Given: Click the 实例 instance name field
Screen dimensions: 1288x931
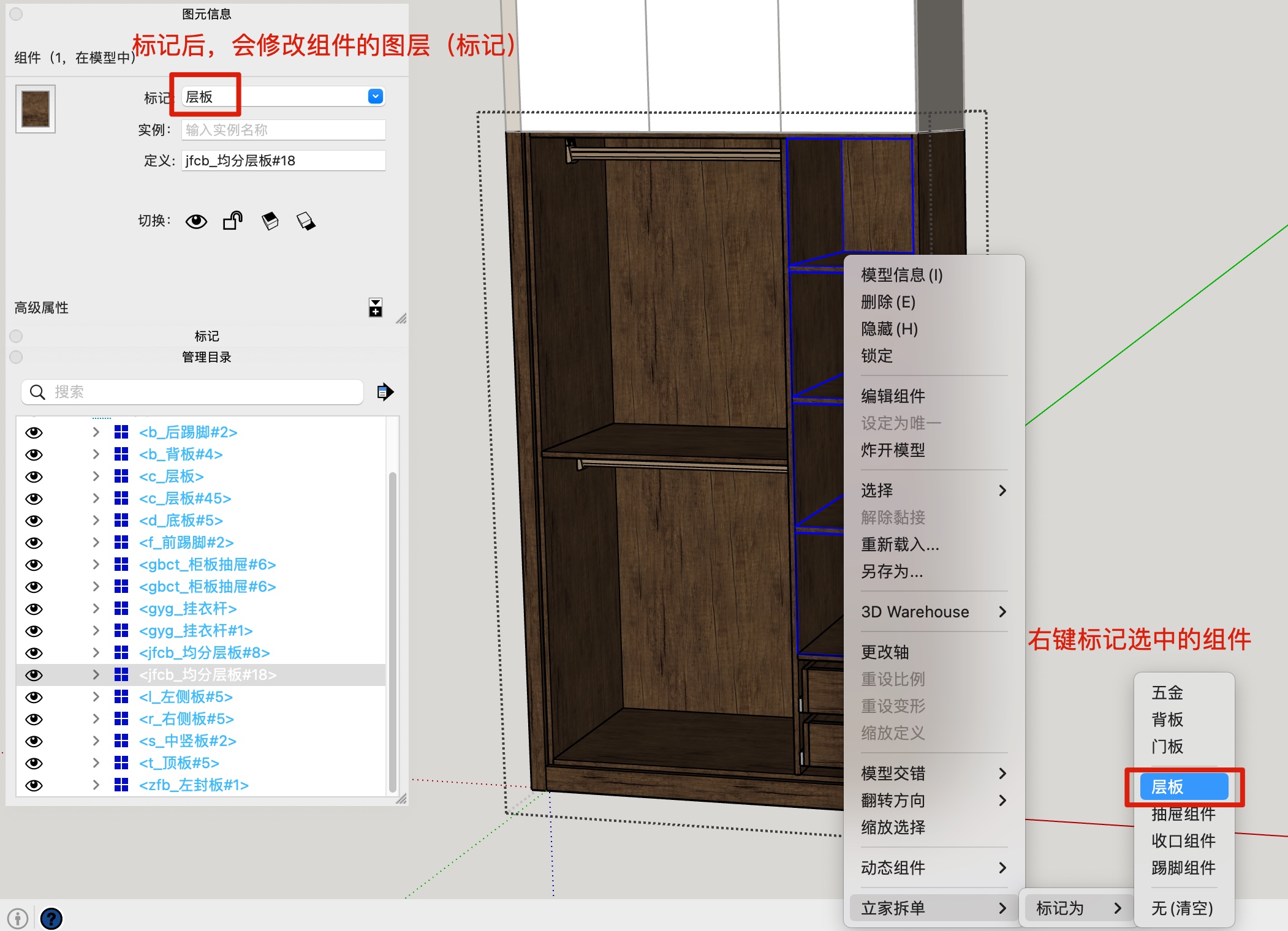Looking at the screenshot, I should pos(283,130).
